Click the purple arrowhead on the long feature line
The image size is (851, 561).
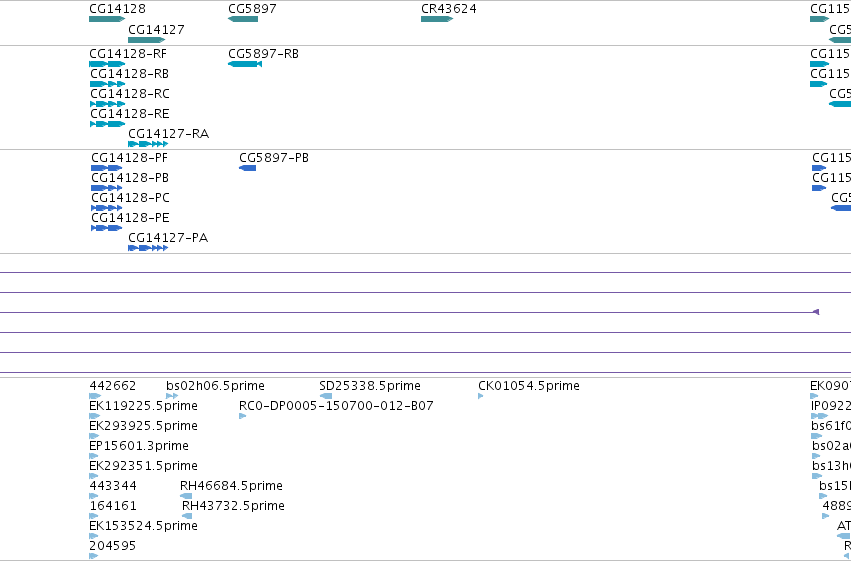pyautogui.click(x=816, y=312)
